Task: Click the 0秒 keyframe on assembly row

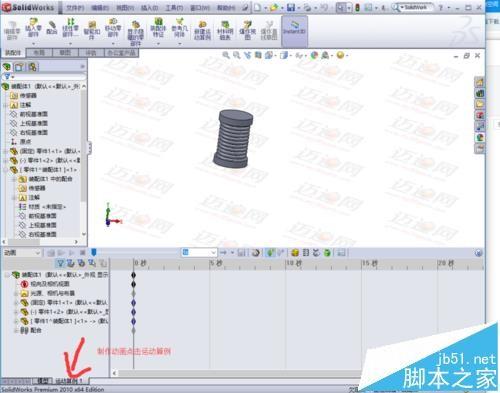Action: pos(133,275)
